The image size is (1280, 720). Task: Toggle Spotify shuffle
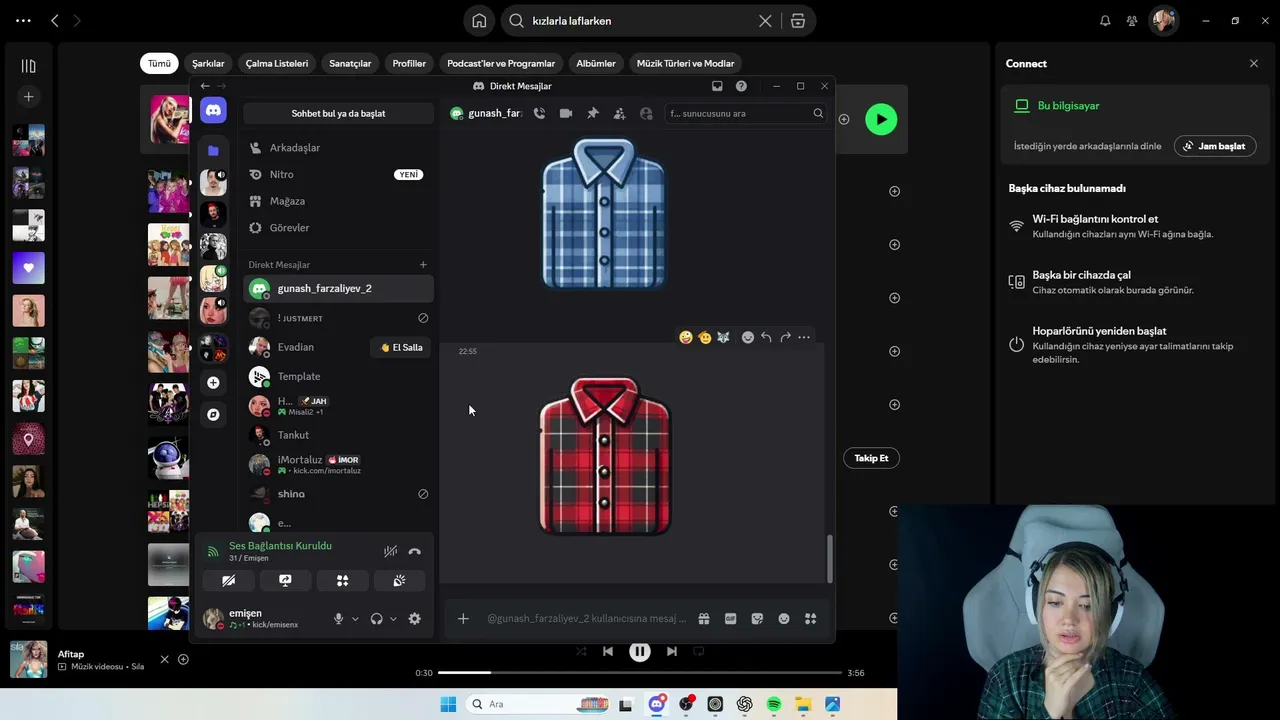[x=581, y=651]
